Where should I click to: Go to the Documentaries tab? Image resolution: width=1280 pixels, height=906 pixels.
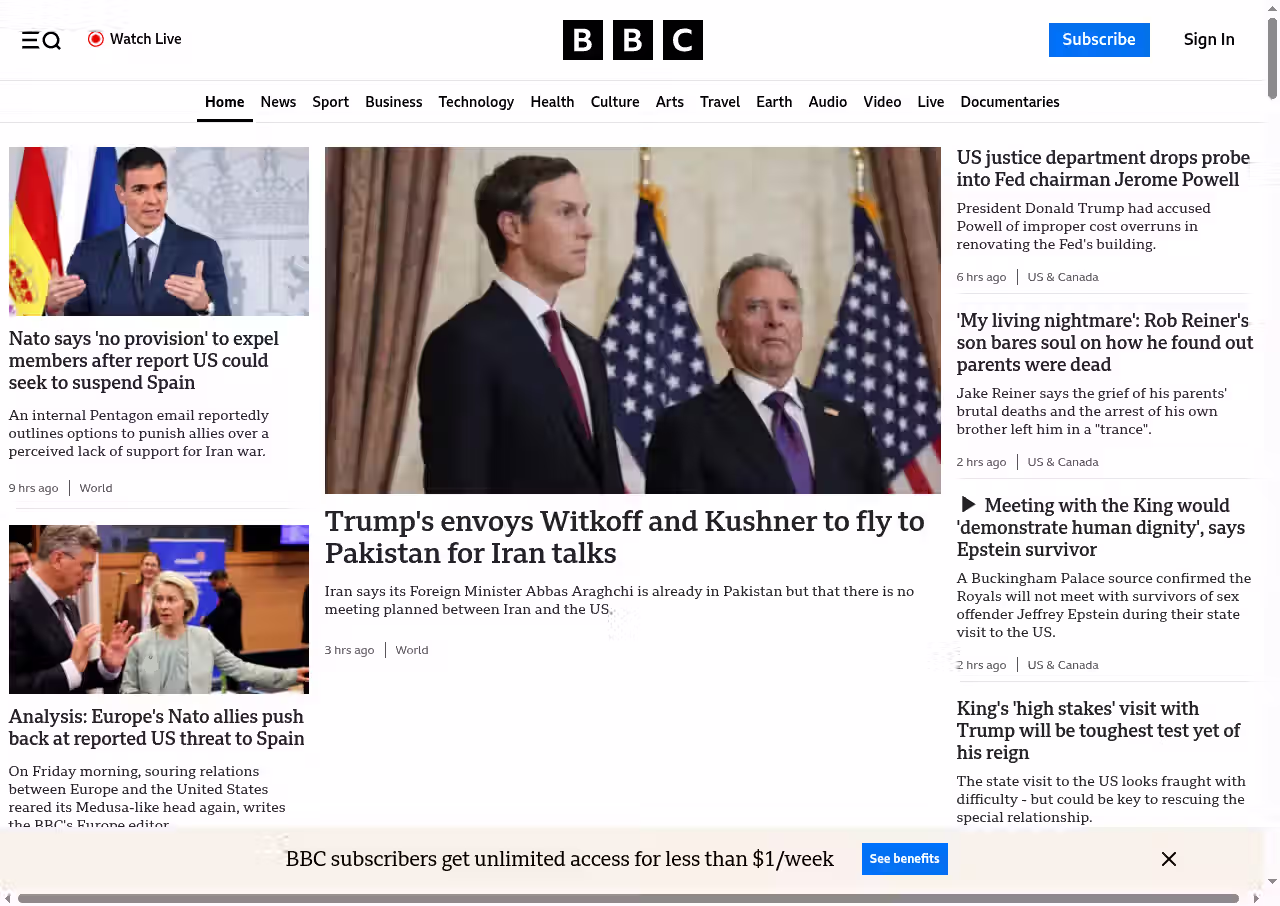(1009, 102)
